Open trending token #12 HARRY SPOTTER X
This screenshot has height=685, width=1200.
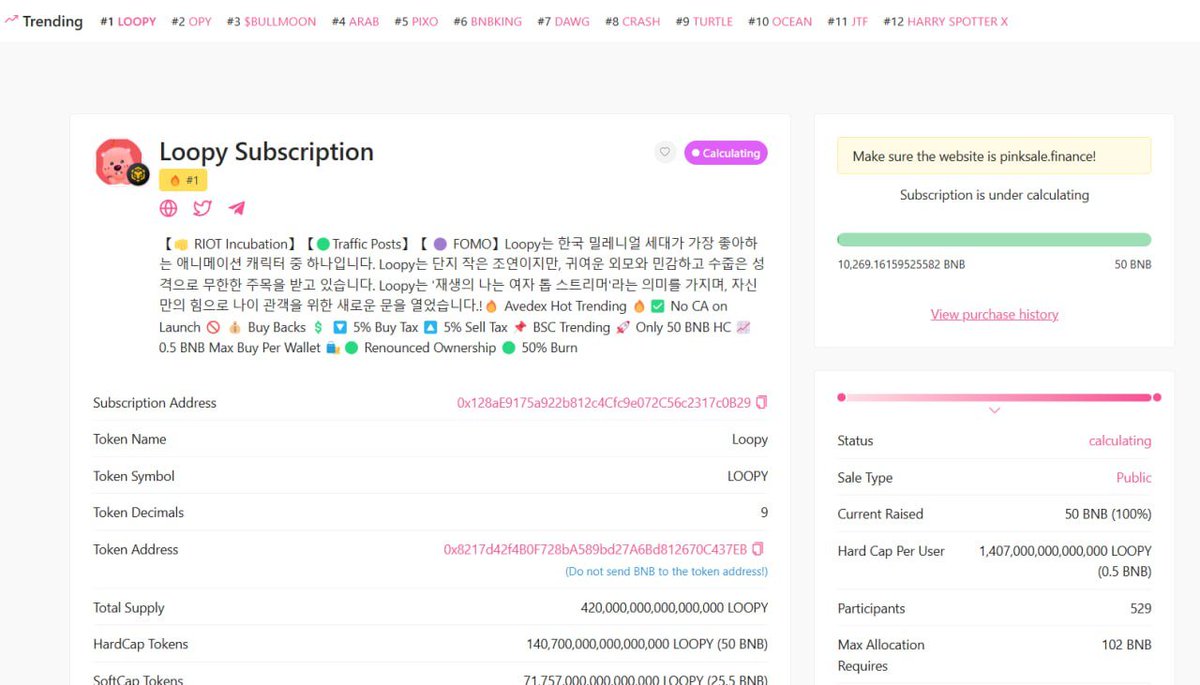945,21
